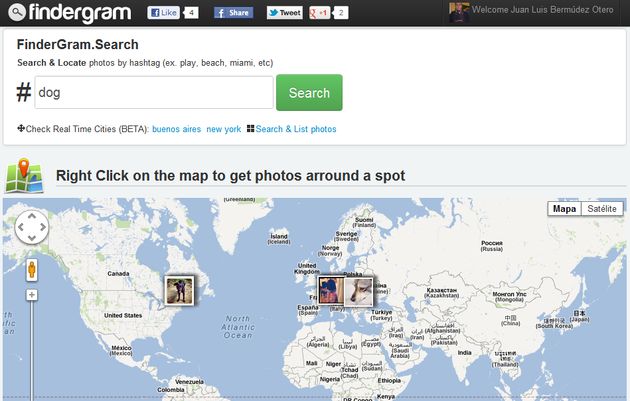
Task: Click the Google +1 button
Action: (319, 13)
